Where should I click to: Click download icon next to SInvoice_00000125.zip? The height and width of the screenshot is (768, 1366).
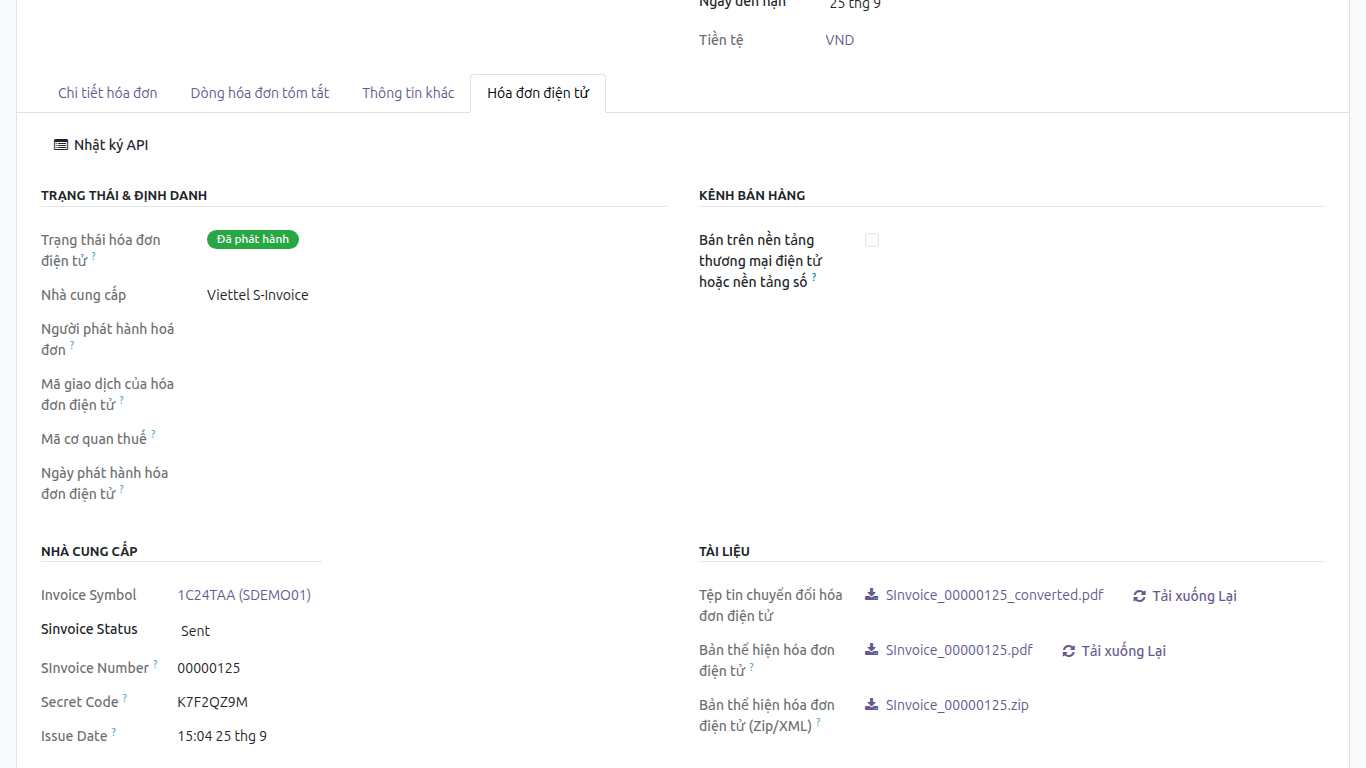click(x=871, y=705)
